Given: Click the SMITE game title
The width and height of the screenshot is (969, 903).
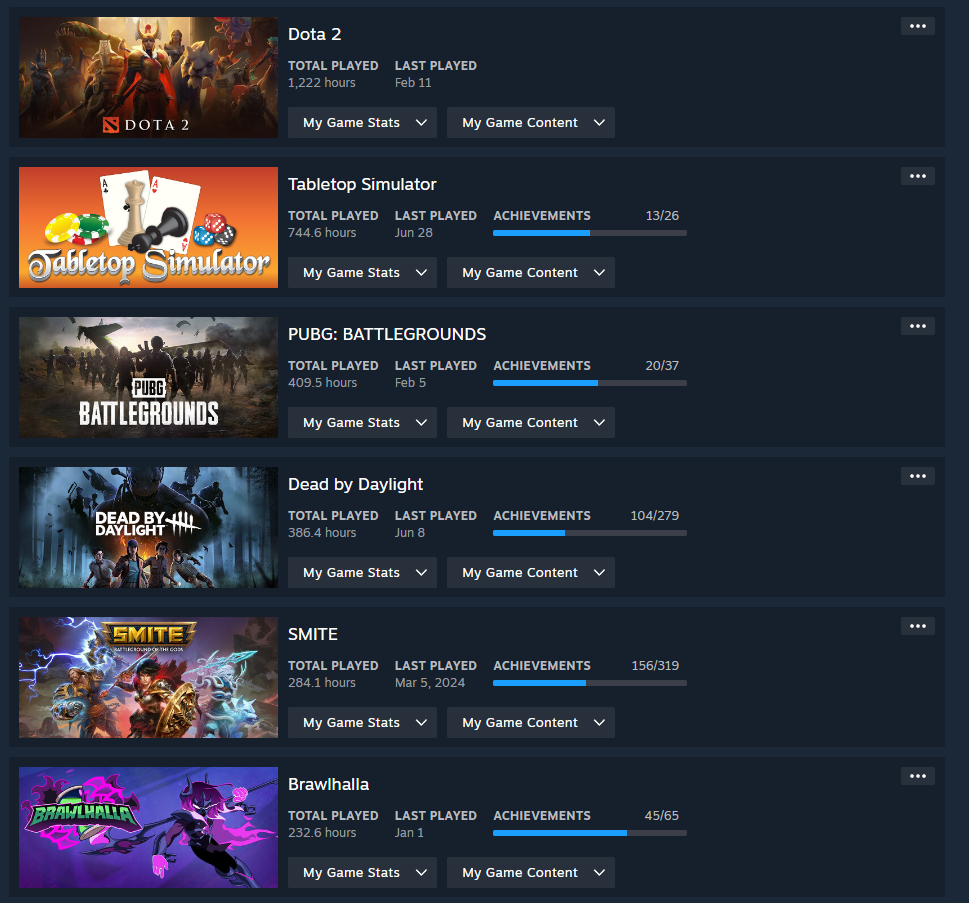Looking at the screenshot, I should coord(313,634).
